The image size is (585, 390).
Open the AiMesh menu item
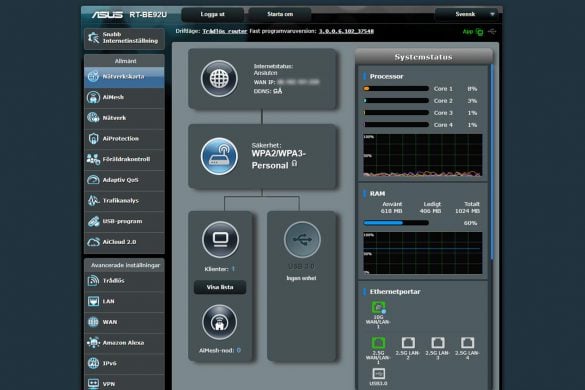point(124,97)
